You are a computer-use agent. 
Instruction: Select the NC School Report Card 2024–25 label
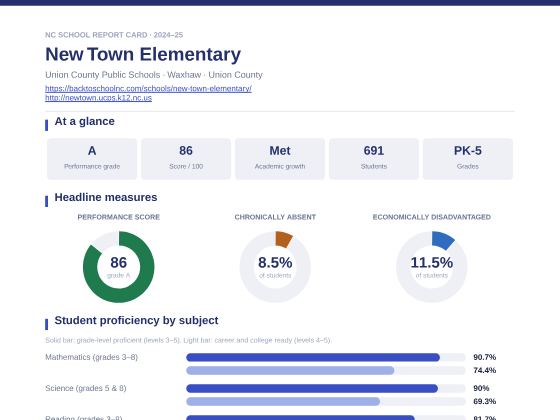pyautogui.click(x=114, y=35)
